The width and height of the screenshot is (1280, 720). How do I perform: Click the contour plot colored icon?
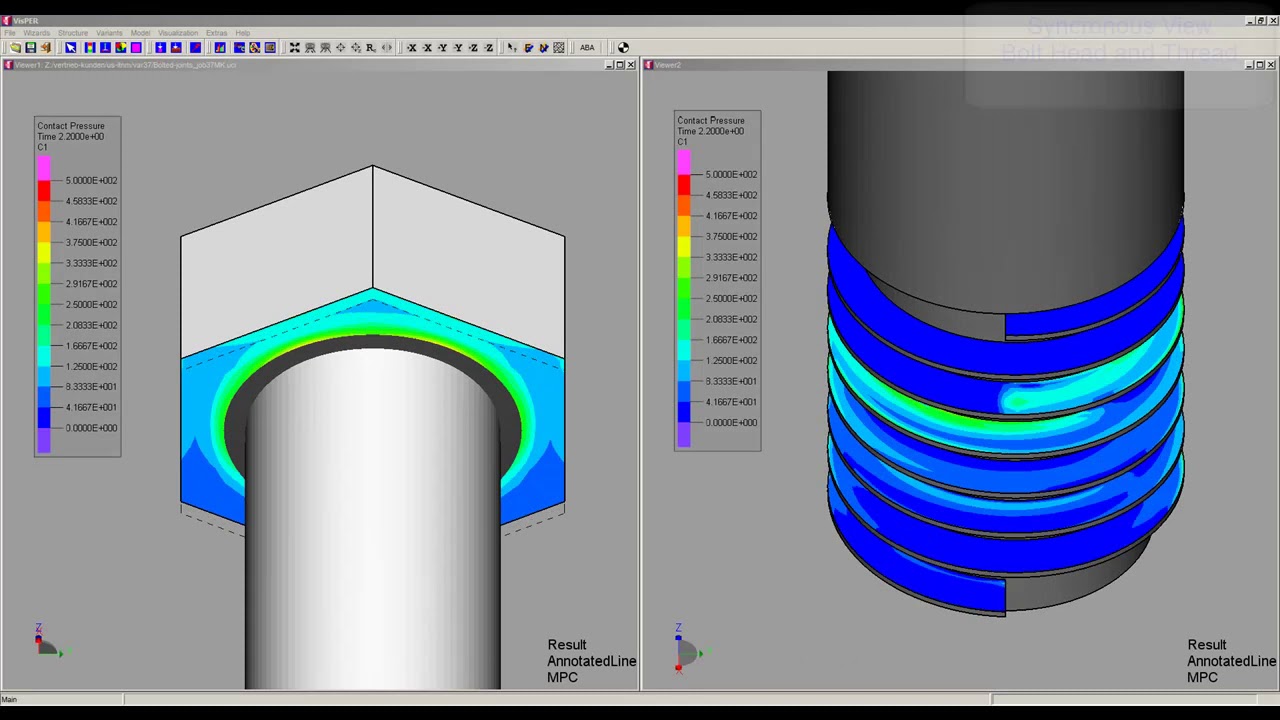coord(120,47)
